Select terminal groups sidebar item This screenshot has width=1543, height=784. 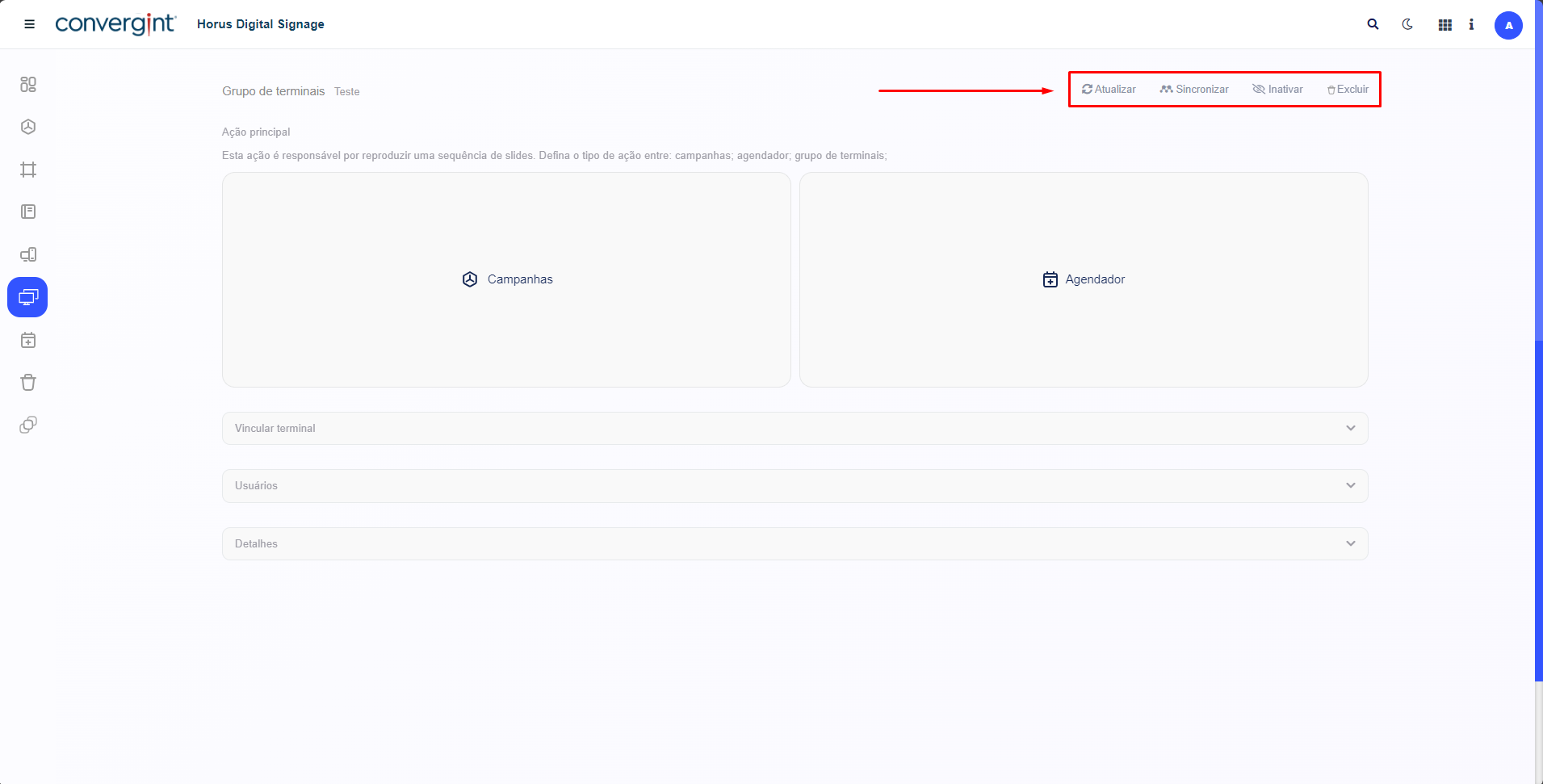point(28,297)
